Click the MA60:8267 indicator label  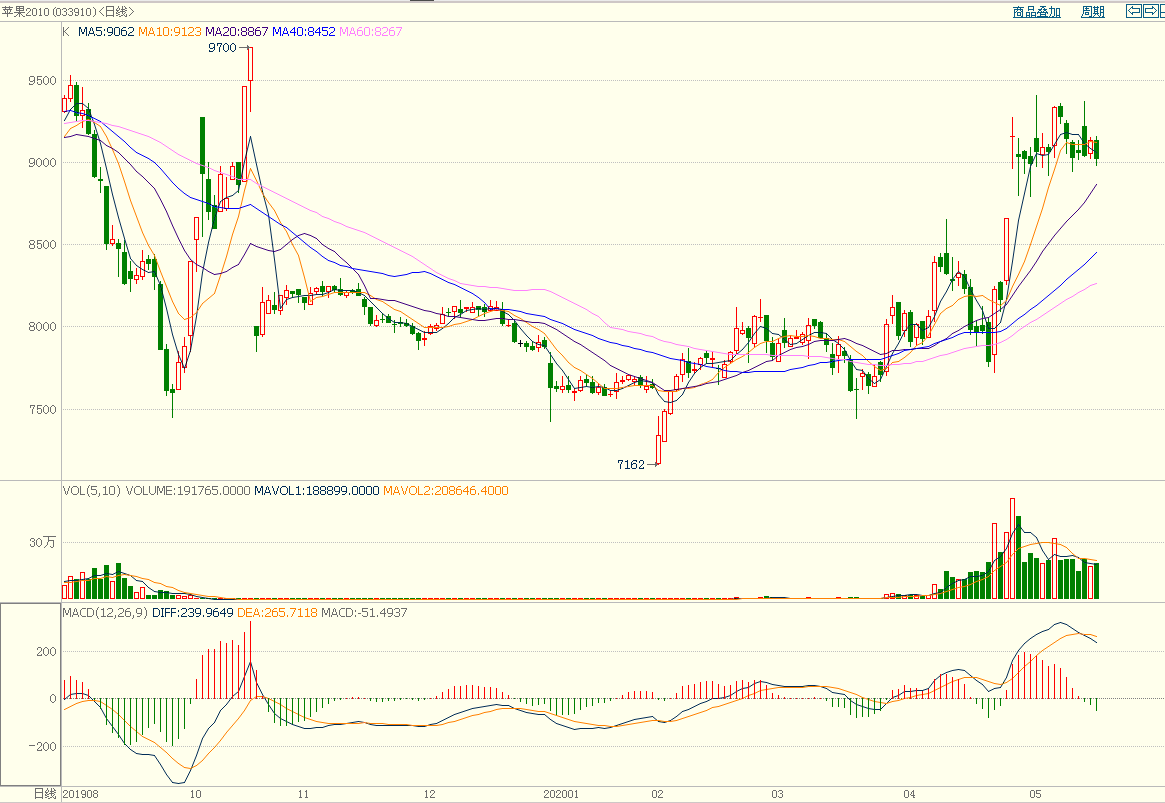tap(371, 31)
